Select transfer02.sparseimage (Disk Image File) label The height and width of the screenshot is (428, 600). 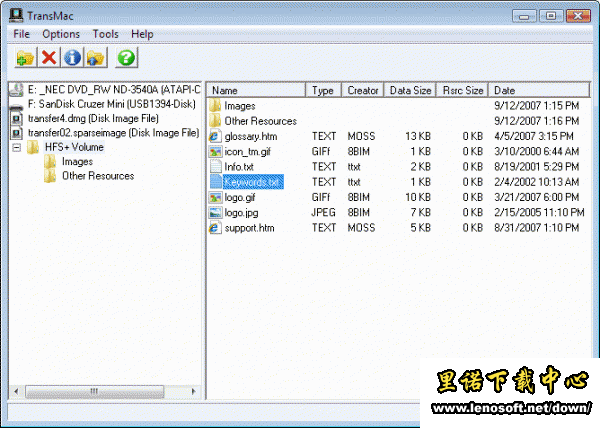[113, 133]
